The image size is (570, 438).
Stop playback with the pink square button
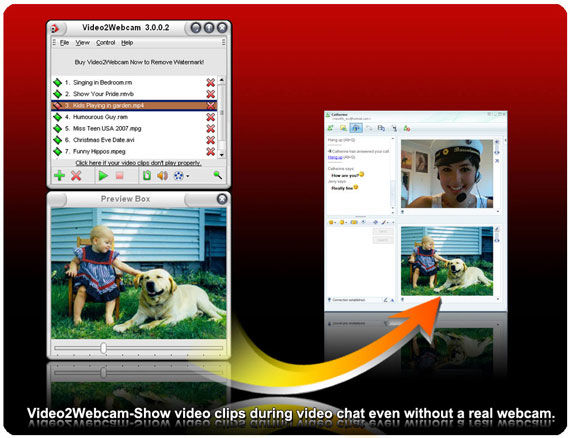tap(120, 176)
